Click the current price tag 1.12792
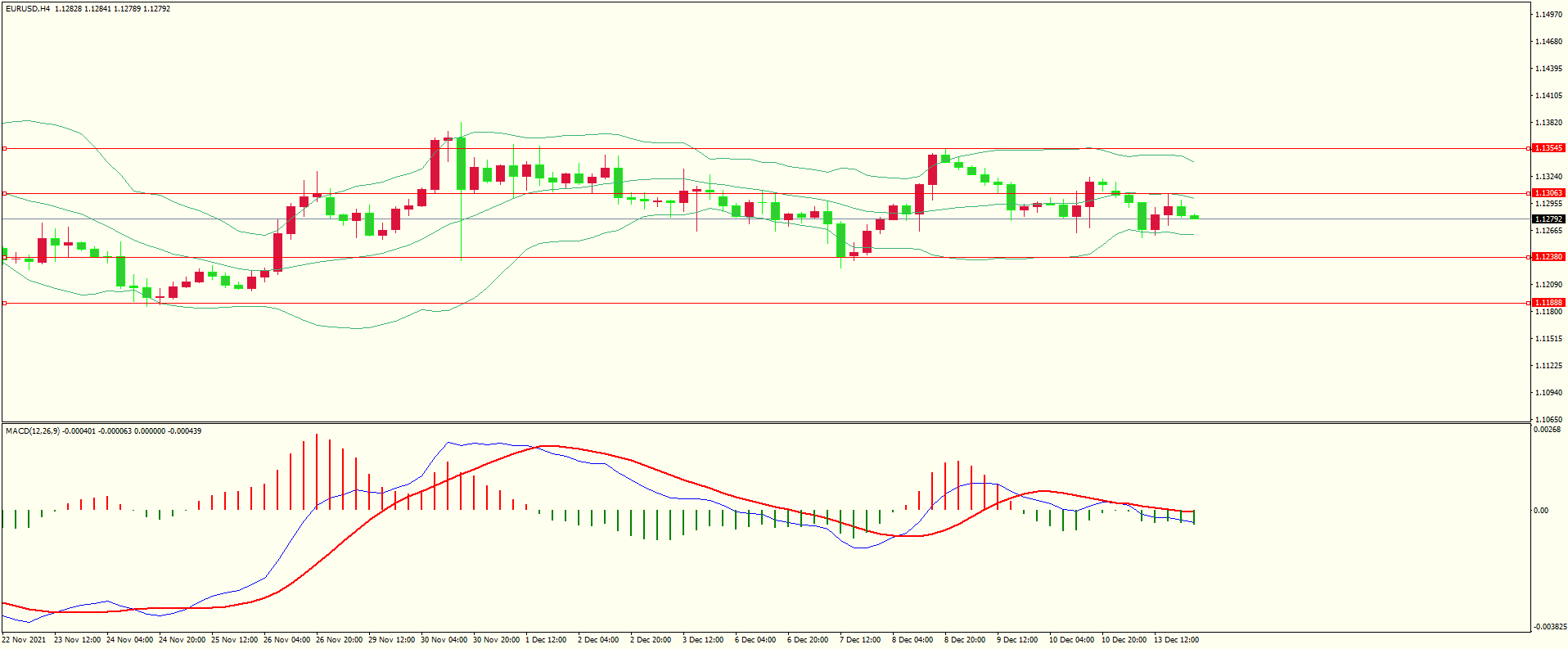Screen dimensions: 1568x649 [x=1548, y=219]
